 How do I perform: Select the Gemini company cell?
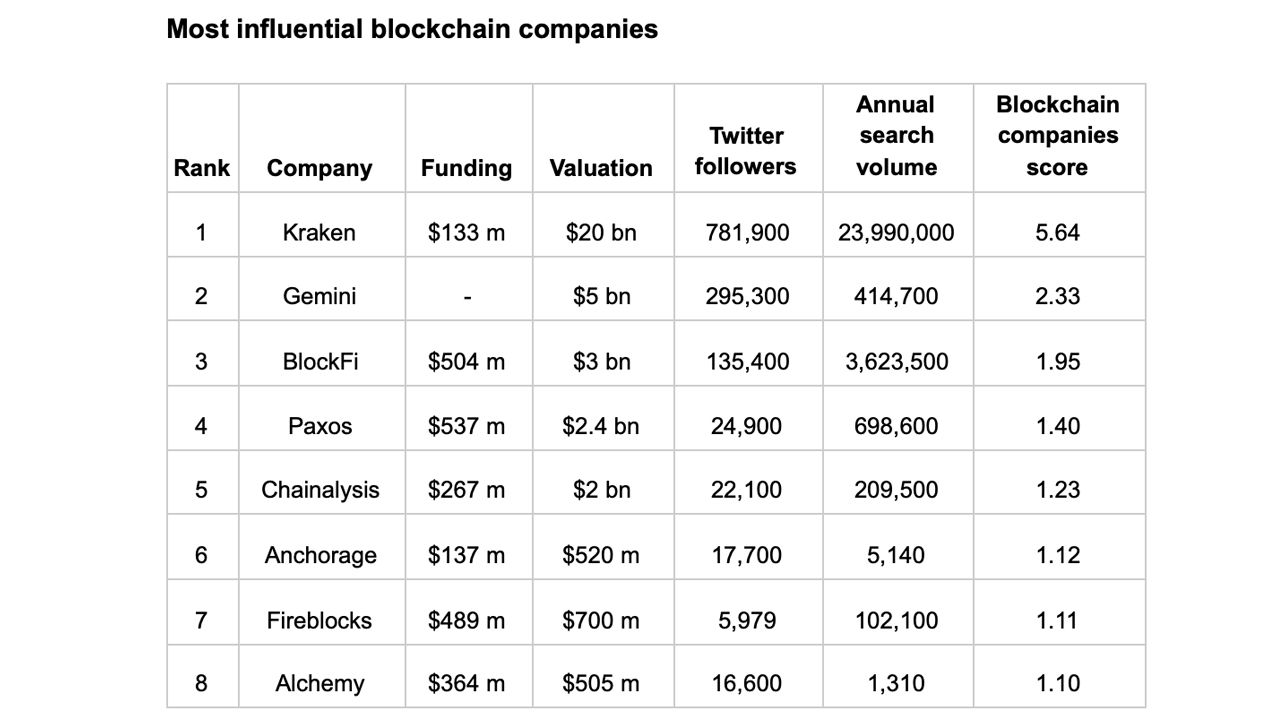pos(319,297)
